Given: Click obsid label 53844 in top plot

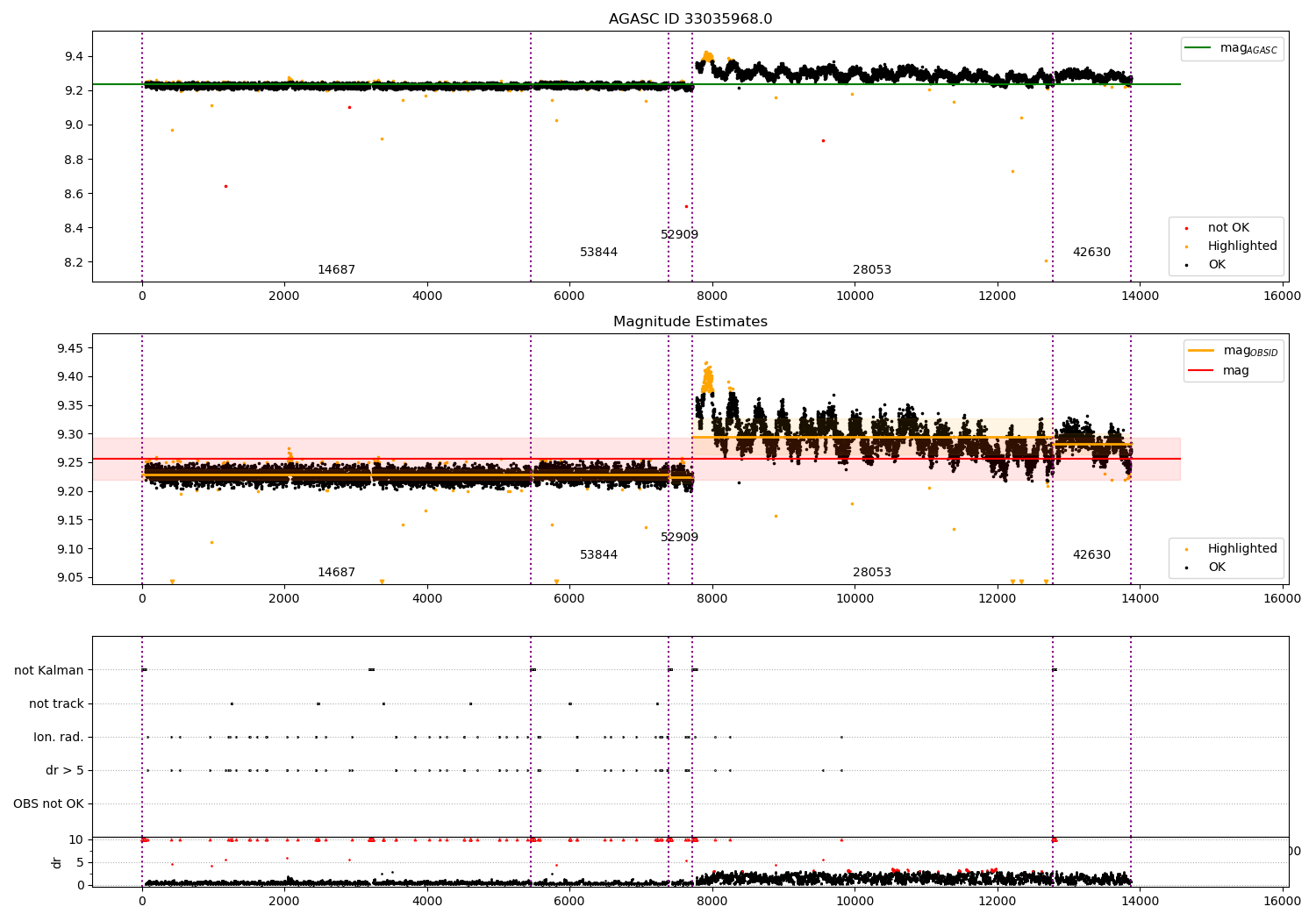Looking at the screenshot, I should coord(598,253).
